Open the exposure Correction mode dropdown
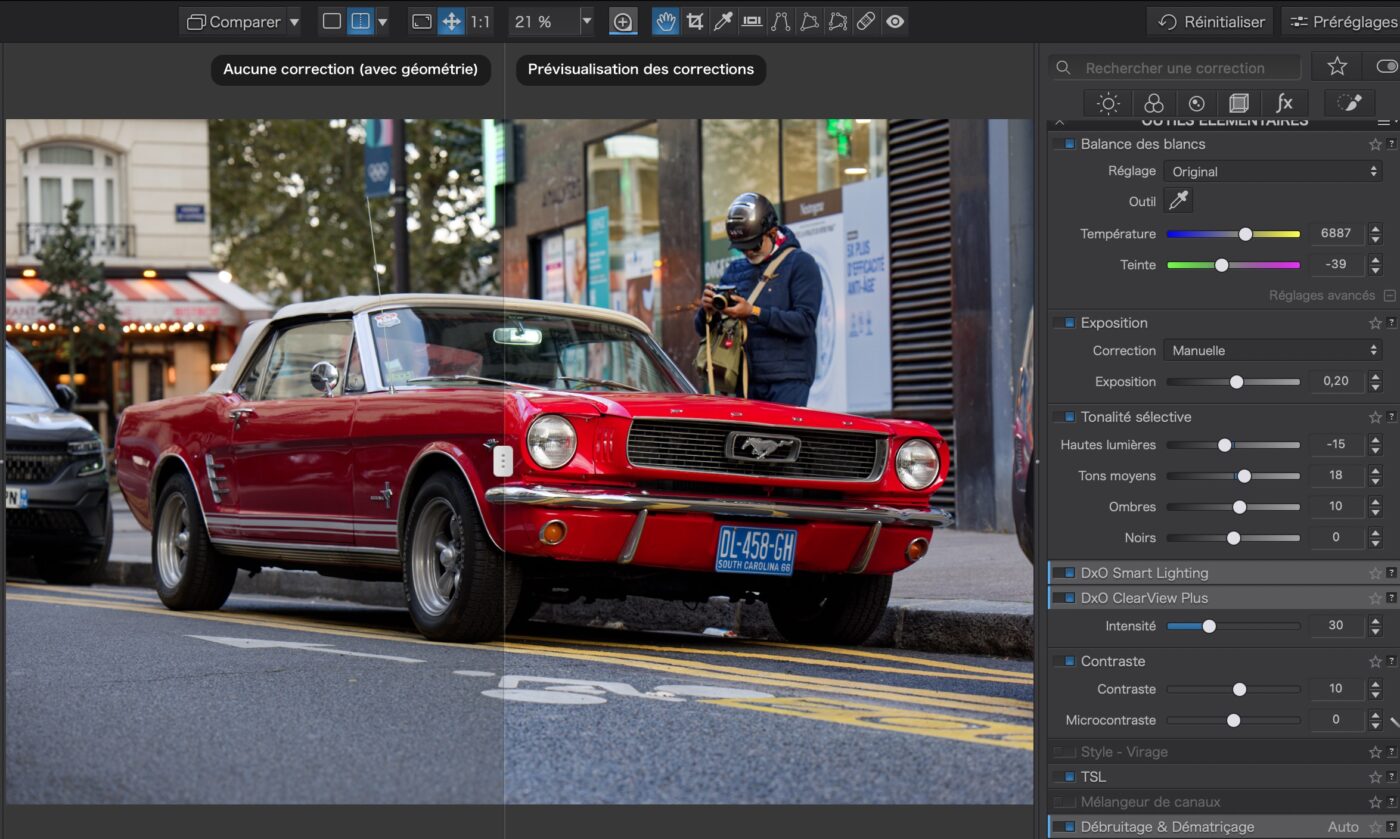 [1273, 350]
